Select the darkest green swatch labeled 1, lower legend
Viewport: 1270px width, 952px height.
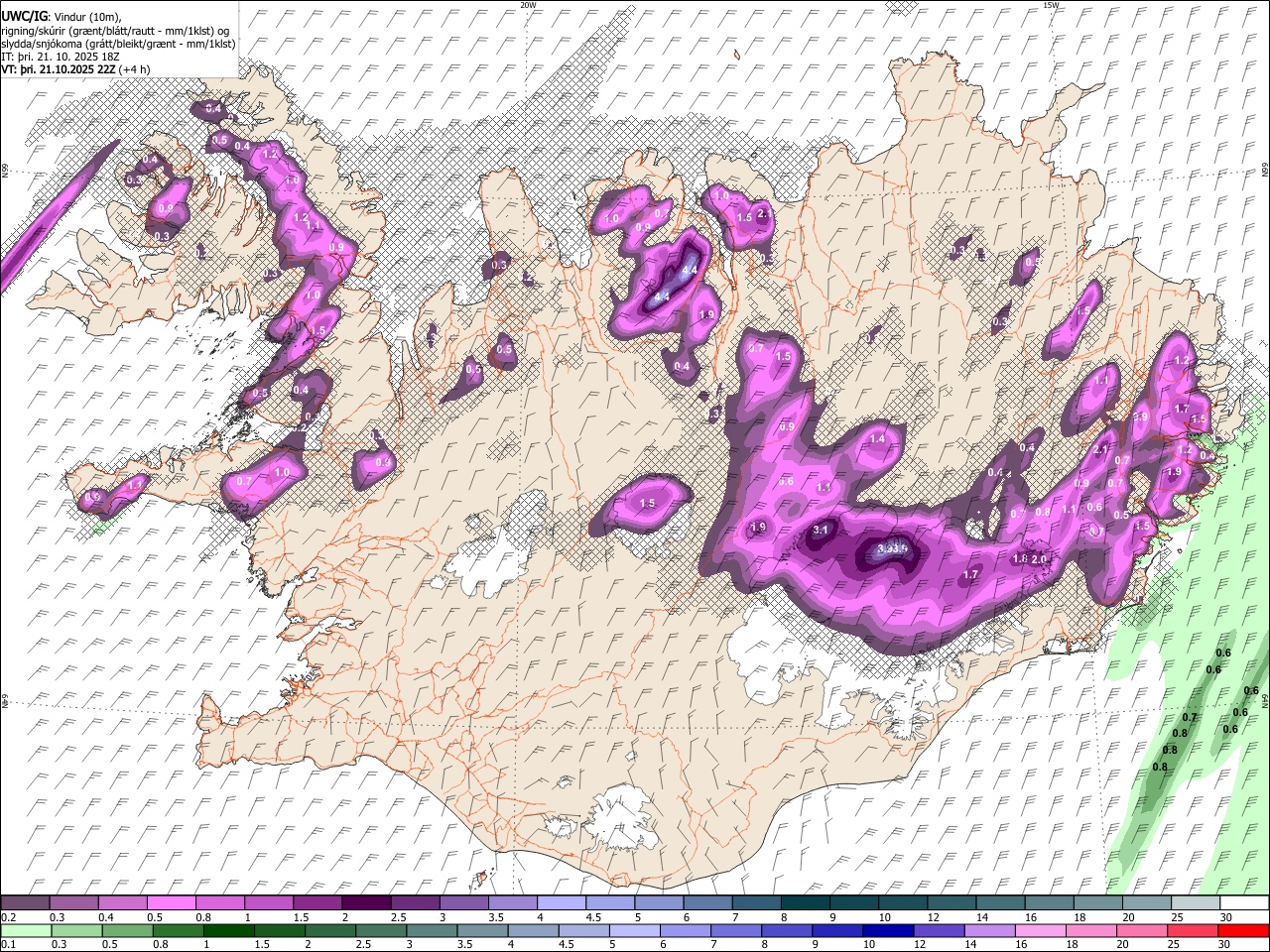click(x=229, y=930)
